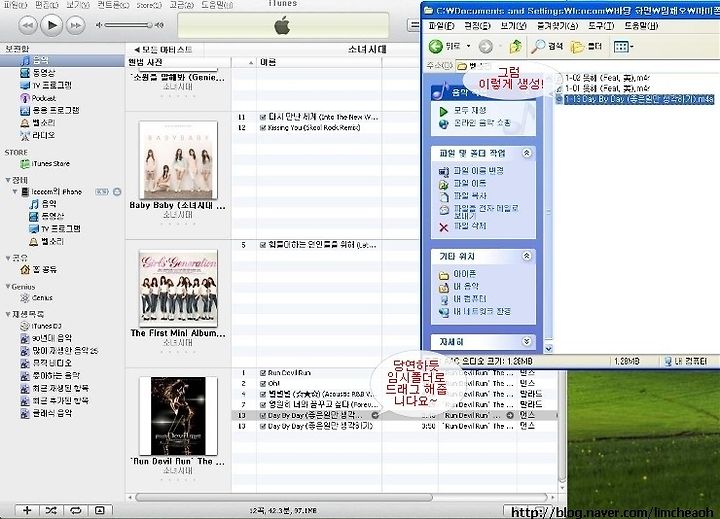Open TV 프로그램 under the iTunes library
Image resolution: width=720 pixels, height=519 pixels.
pyautogui.click(x=46, y=85)
